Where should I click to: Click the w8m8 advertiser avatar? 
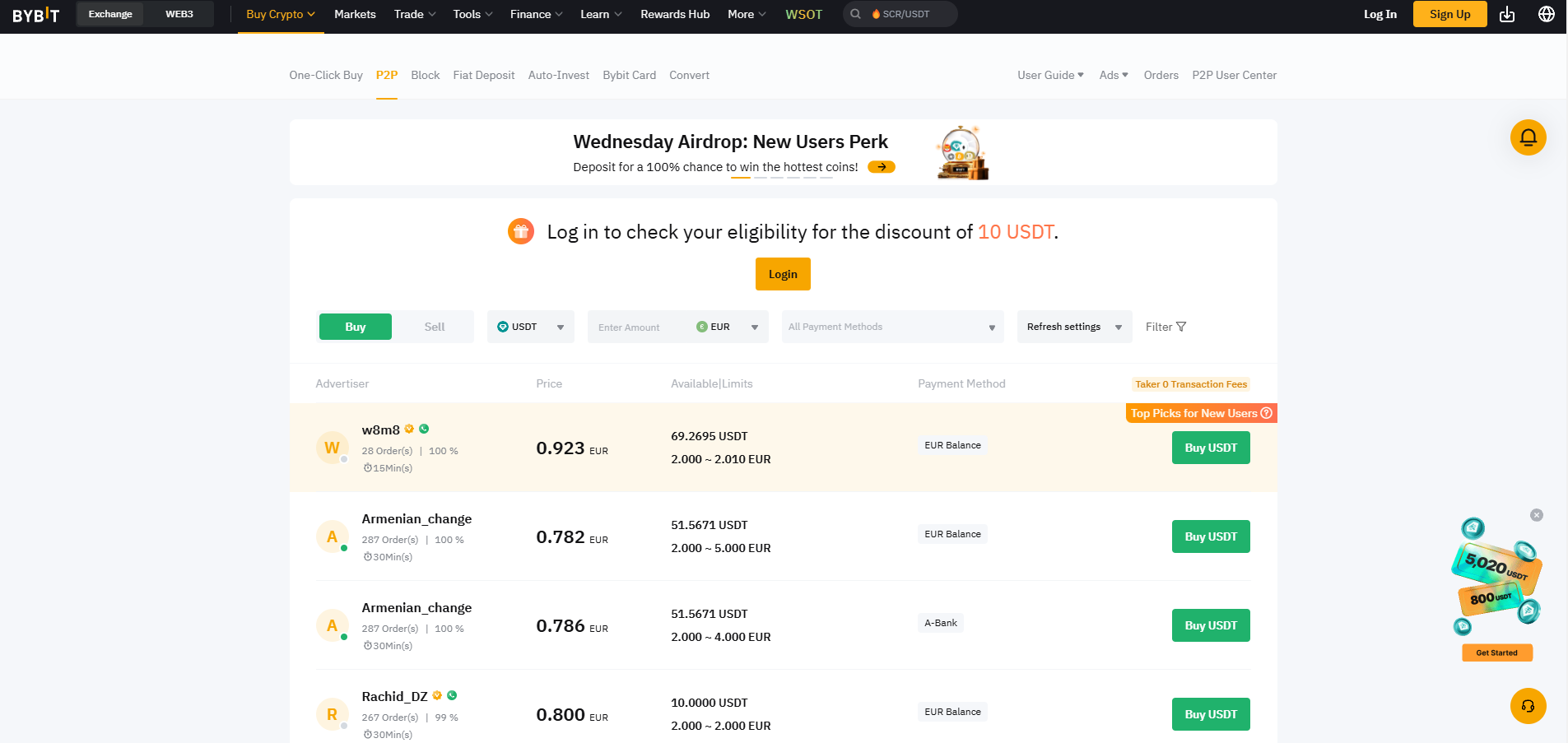tap(332, 448)
